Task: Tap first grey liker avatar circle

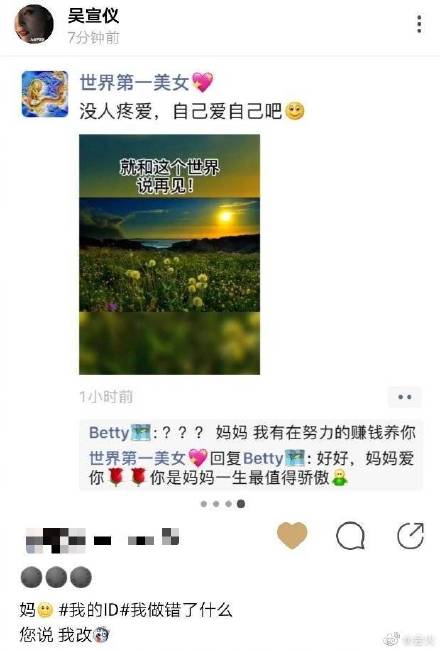Action: (x=32, y=578)
